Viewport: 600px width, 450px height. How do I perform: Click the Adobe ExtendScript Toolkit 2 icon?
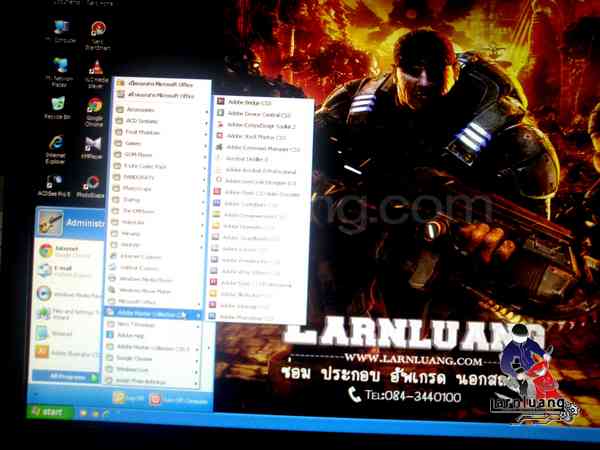(220, 124)
